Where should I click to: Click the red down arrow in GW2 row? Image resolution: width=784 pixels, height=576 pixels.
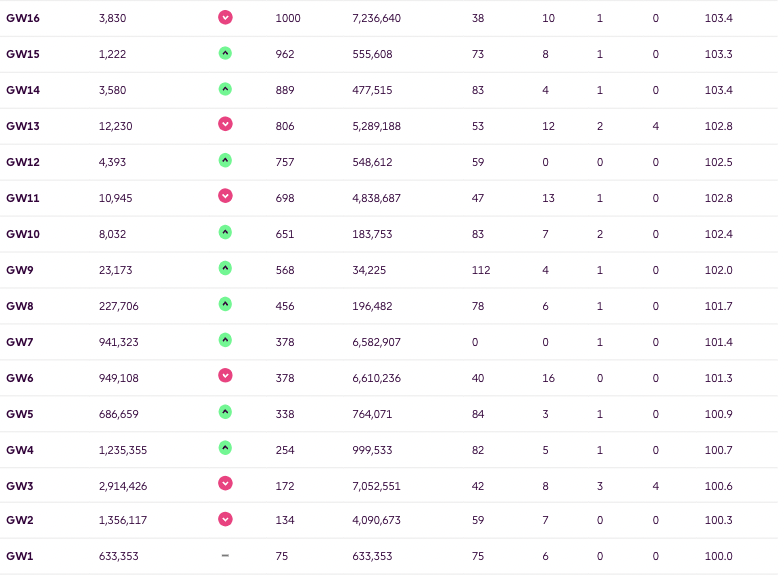tap(225, 519)
